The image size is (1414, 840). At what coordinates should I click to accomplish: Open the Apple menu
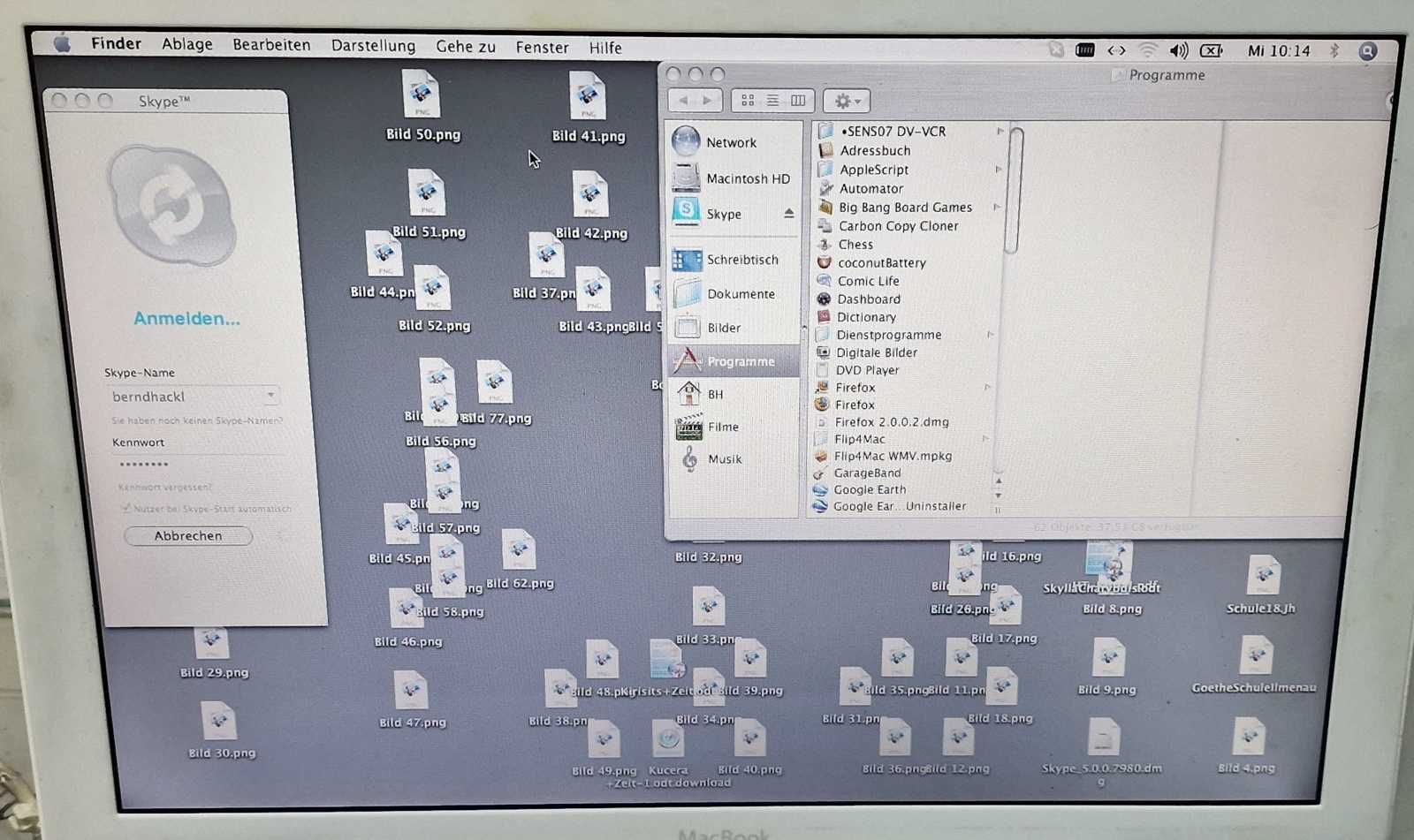[x=61, y=43]
